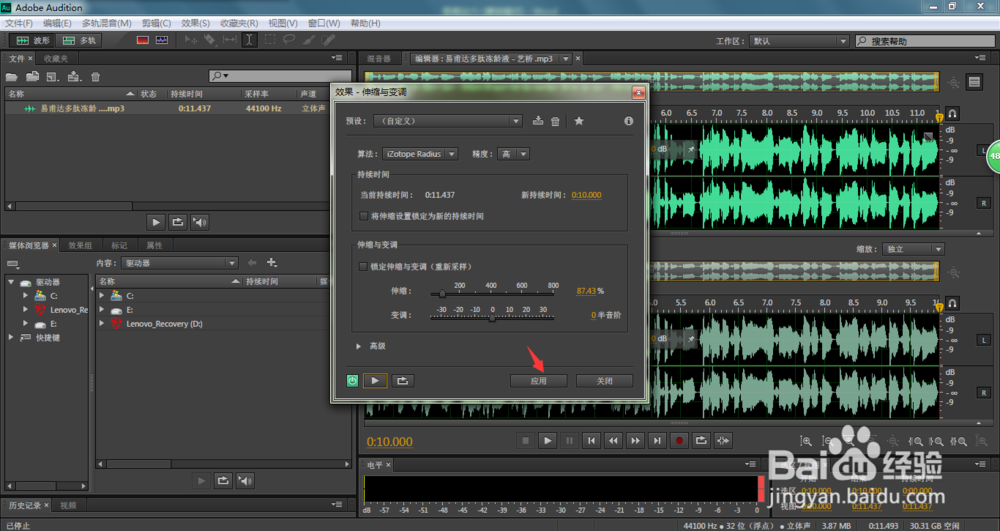The image size is (1000, 531).
Task: Mark preset as favorite with star icon
Action: pyautogui.click(x=578, y=120)
